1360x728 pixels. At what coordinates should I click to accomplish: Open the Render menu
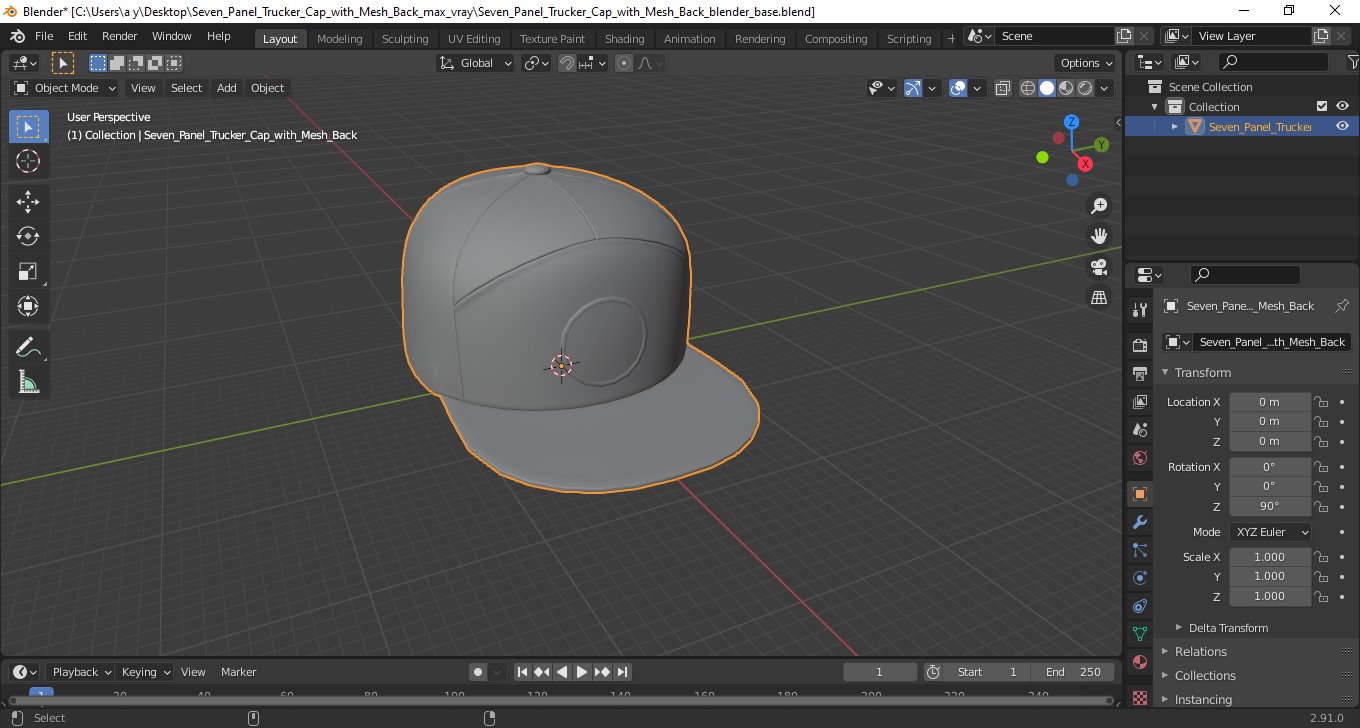point(120,36)
